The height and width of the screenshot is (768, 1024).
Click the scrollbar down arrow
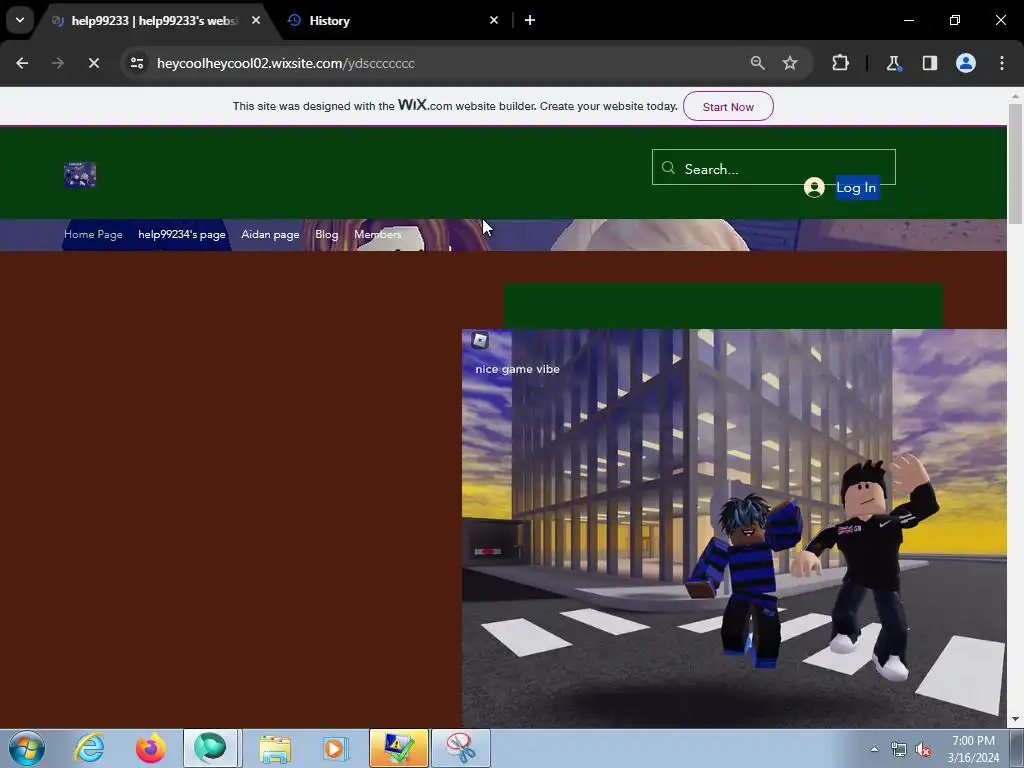(x=1015, y=720)
